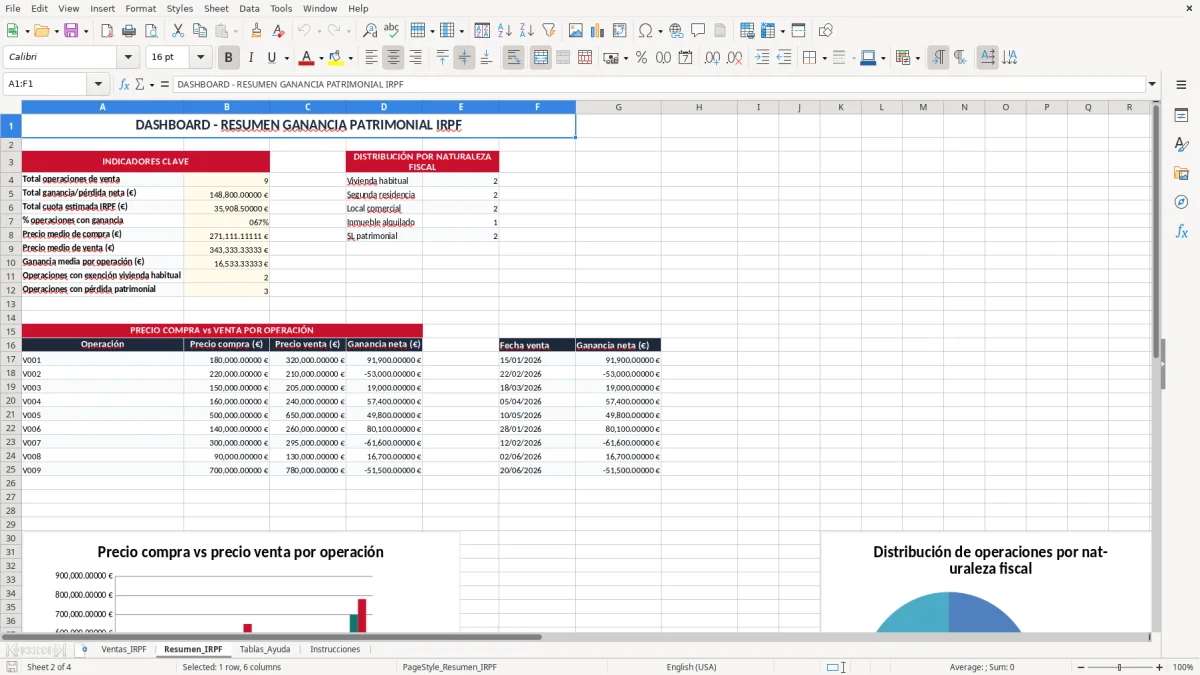Format as Percent icon
The width and height of the screenshot is (1200, 675).
pyautogui.click(x=642, y=58)
